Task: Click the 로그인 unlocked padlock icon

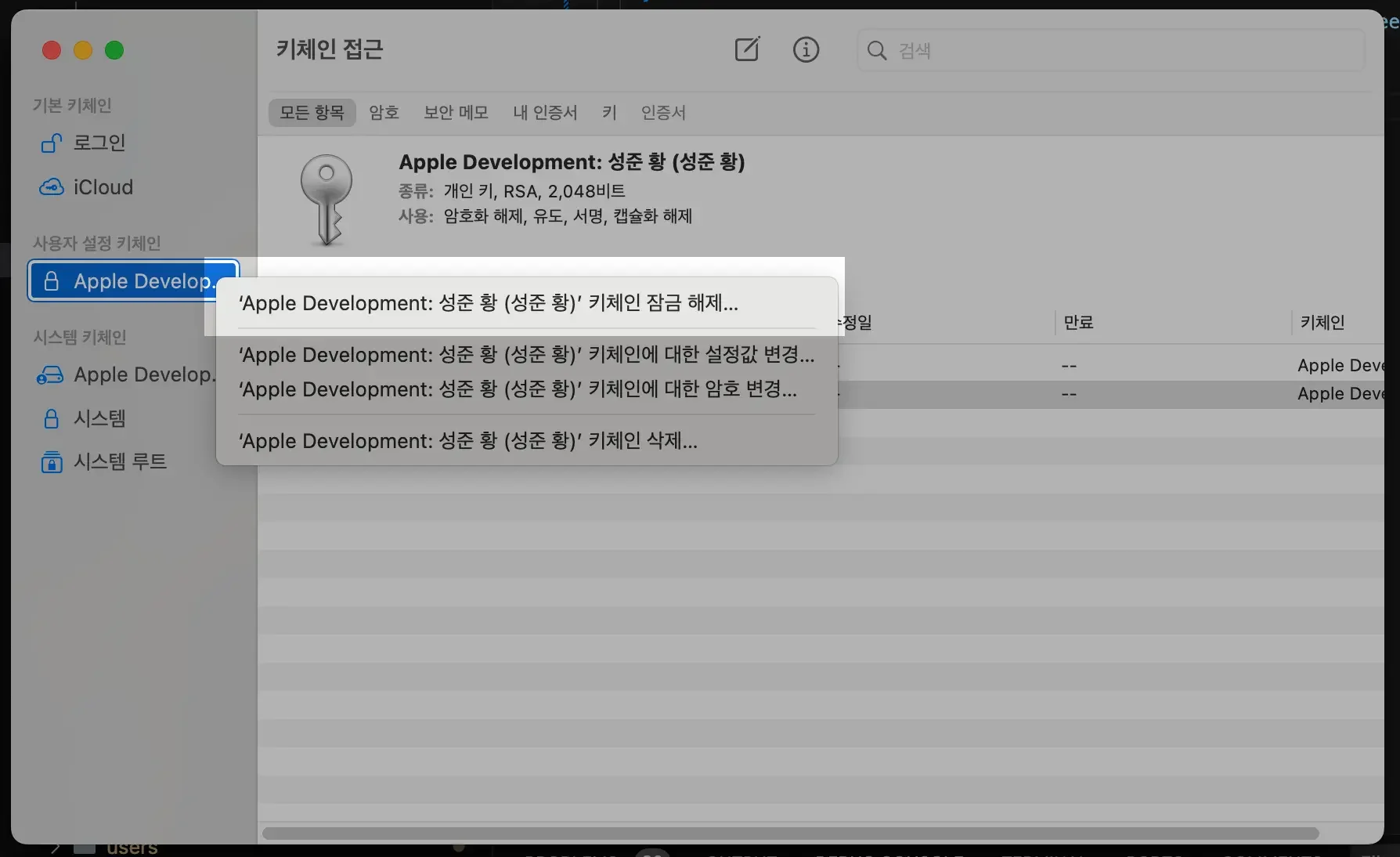Action: pyautogui.click(x=51, y=143)
